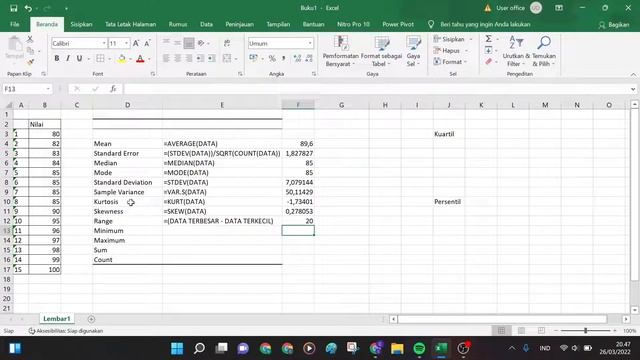
Task: Open the File tab
Action: point(15,24)
